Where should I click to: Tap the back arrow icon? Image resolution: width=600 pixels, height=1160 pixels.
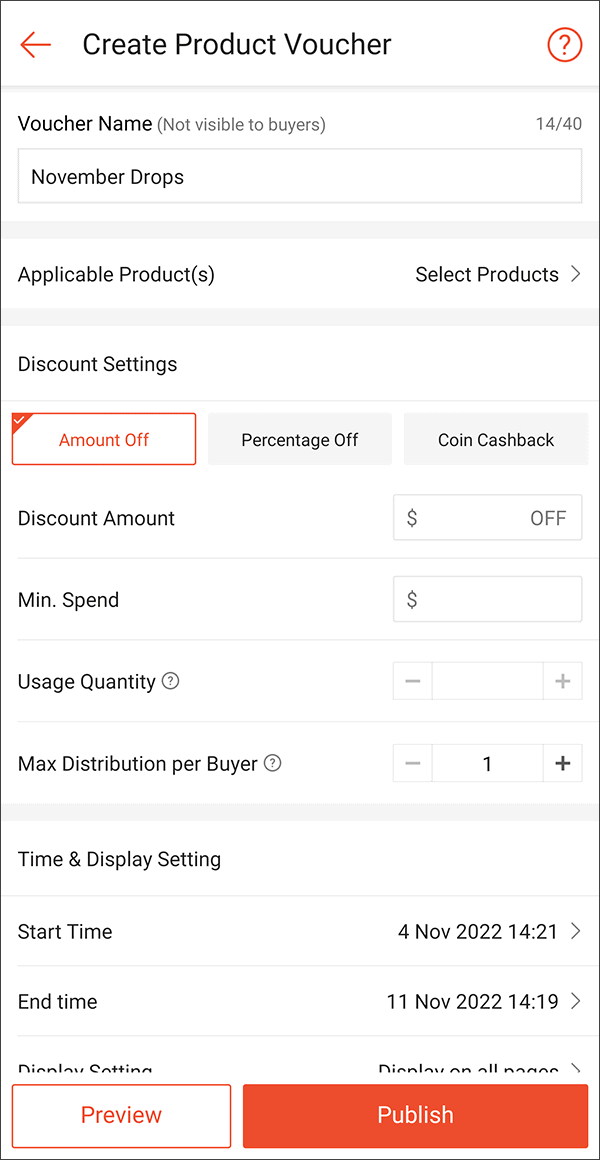click(35, 45)
